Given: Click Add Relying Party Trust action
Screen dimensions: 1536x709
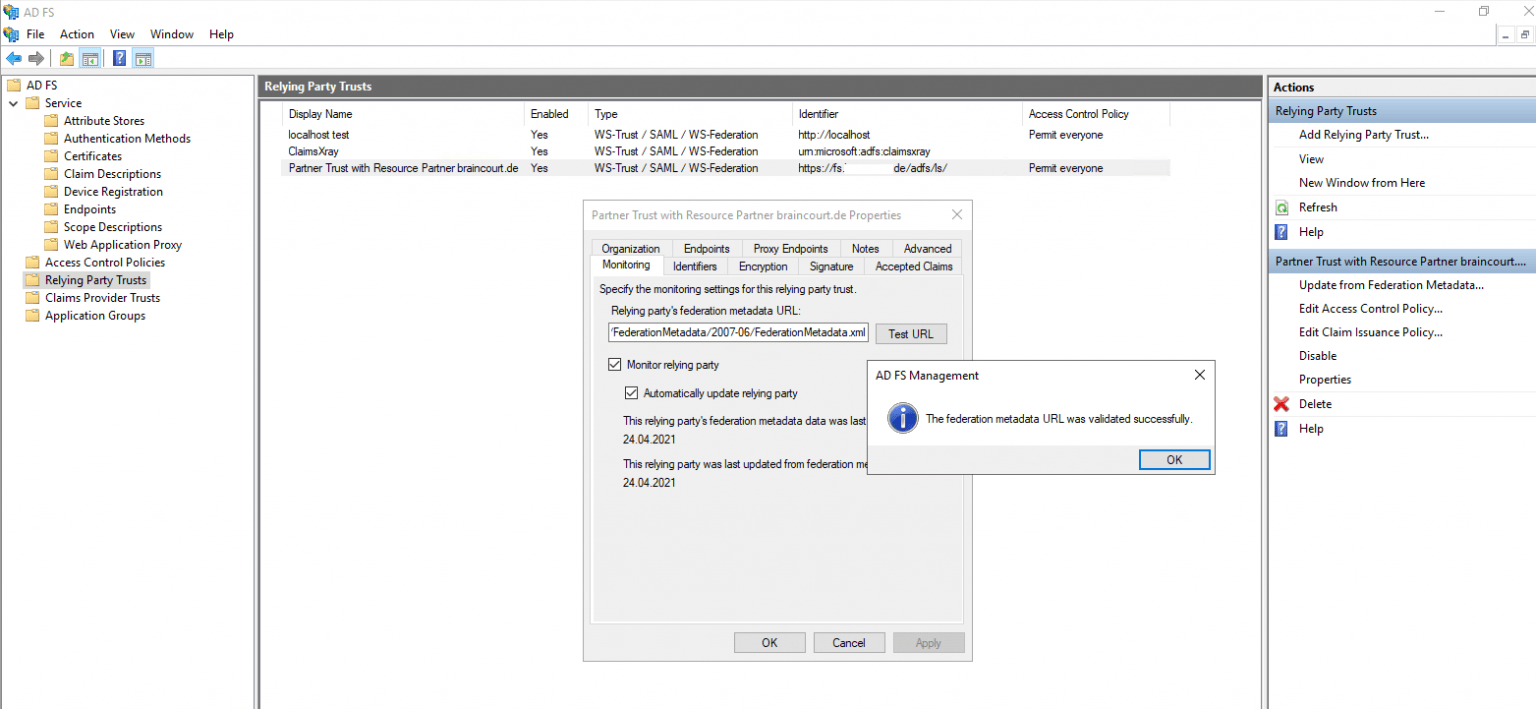Looking at the screenshot, I should click(x=1363, y=135).
